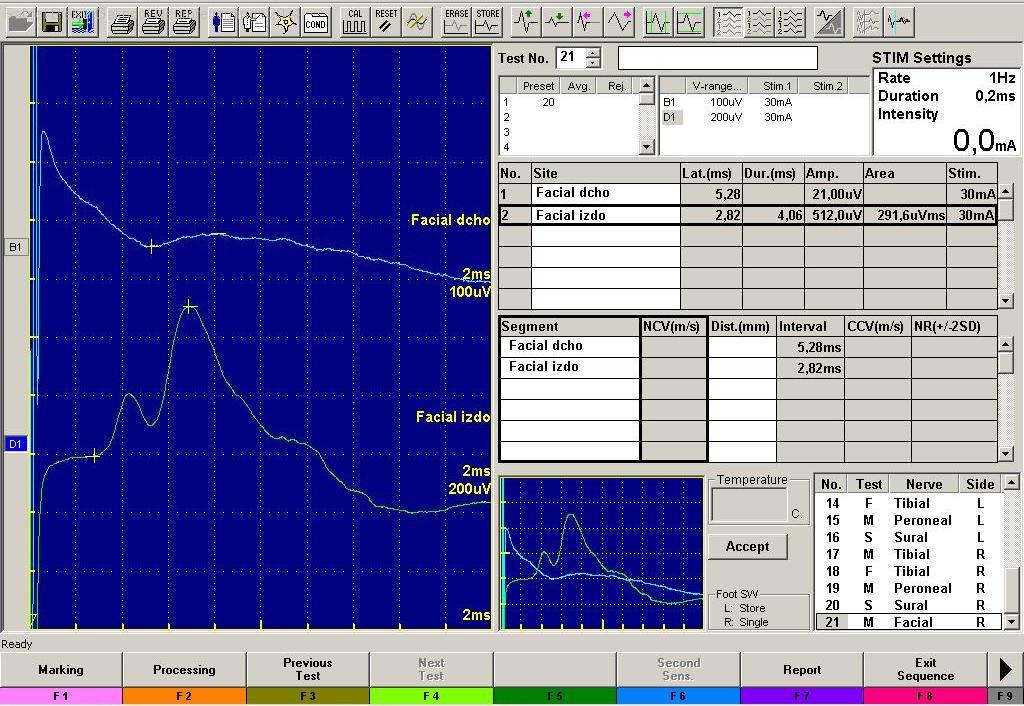Click the REV print icon
1024x706 pixels.
coord(153,21)
